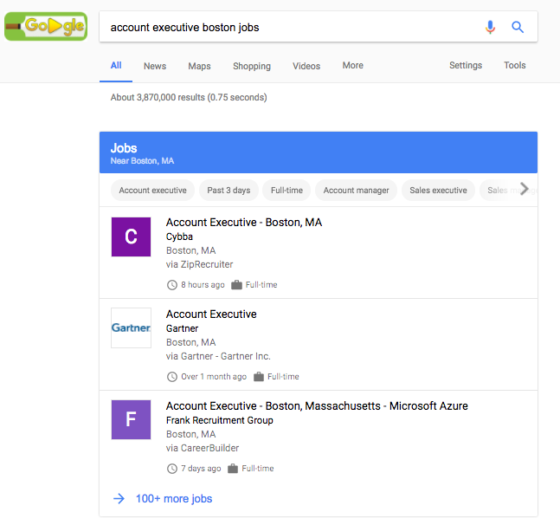Screen dimensions: 560x525
Task: Toggle the Account manager filter chip
Action: [x=356, y=190]
